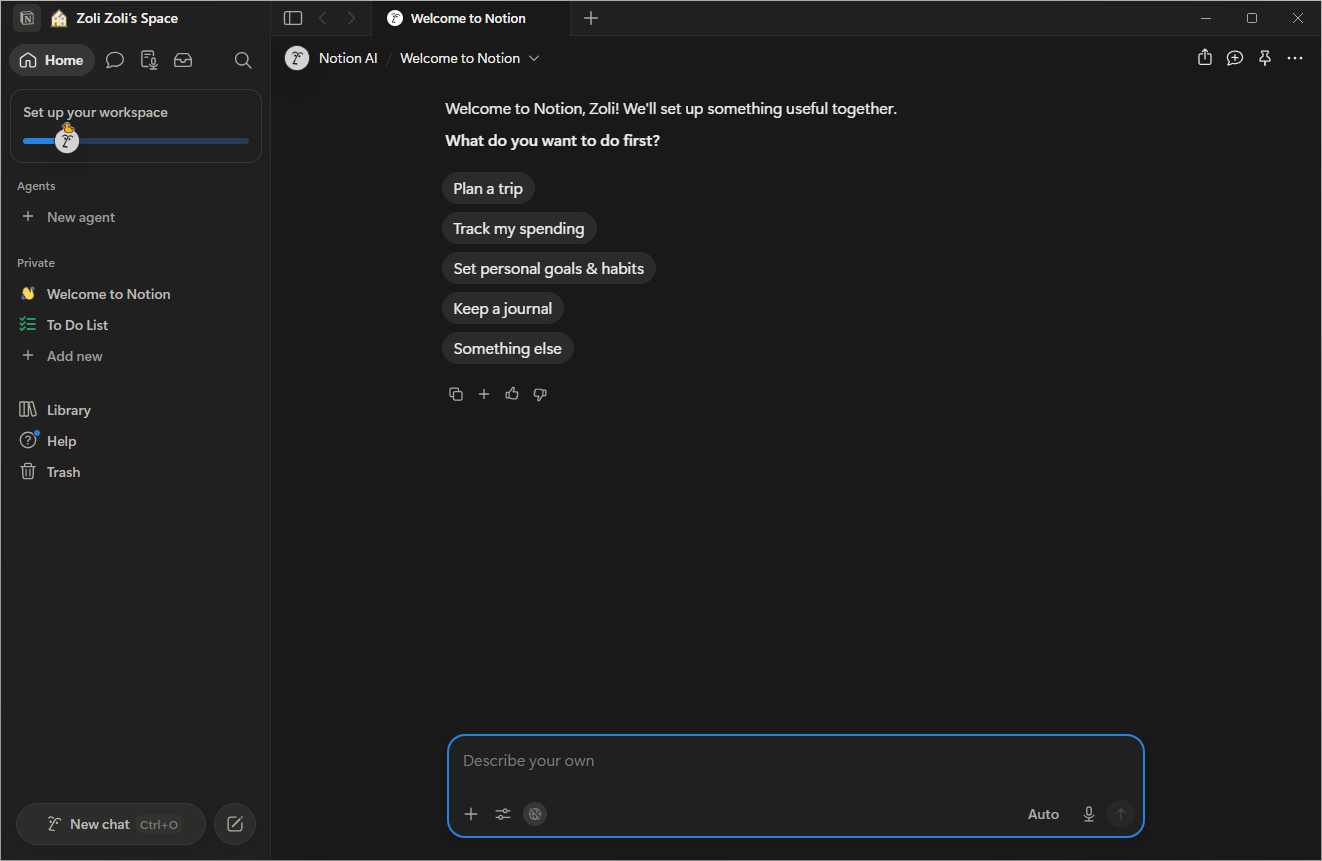
Task: Open the Welcome to Notion page in sidebar
Action: click(x=135, y=294)
